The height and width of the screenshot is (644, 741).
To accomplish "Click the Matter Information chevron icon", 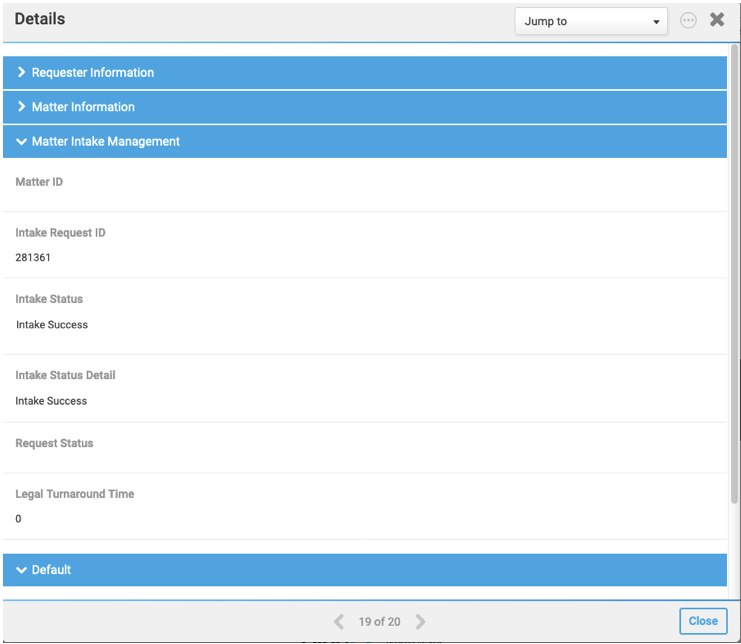I will [x=21, y=106].
